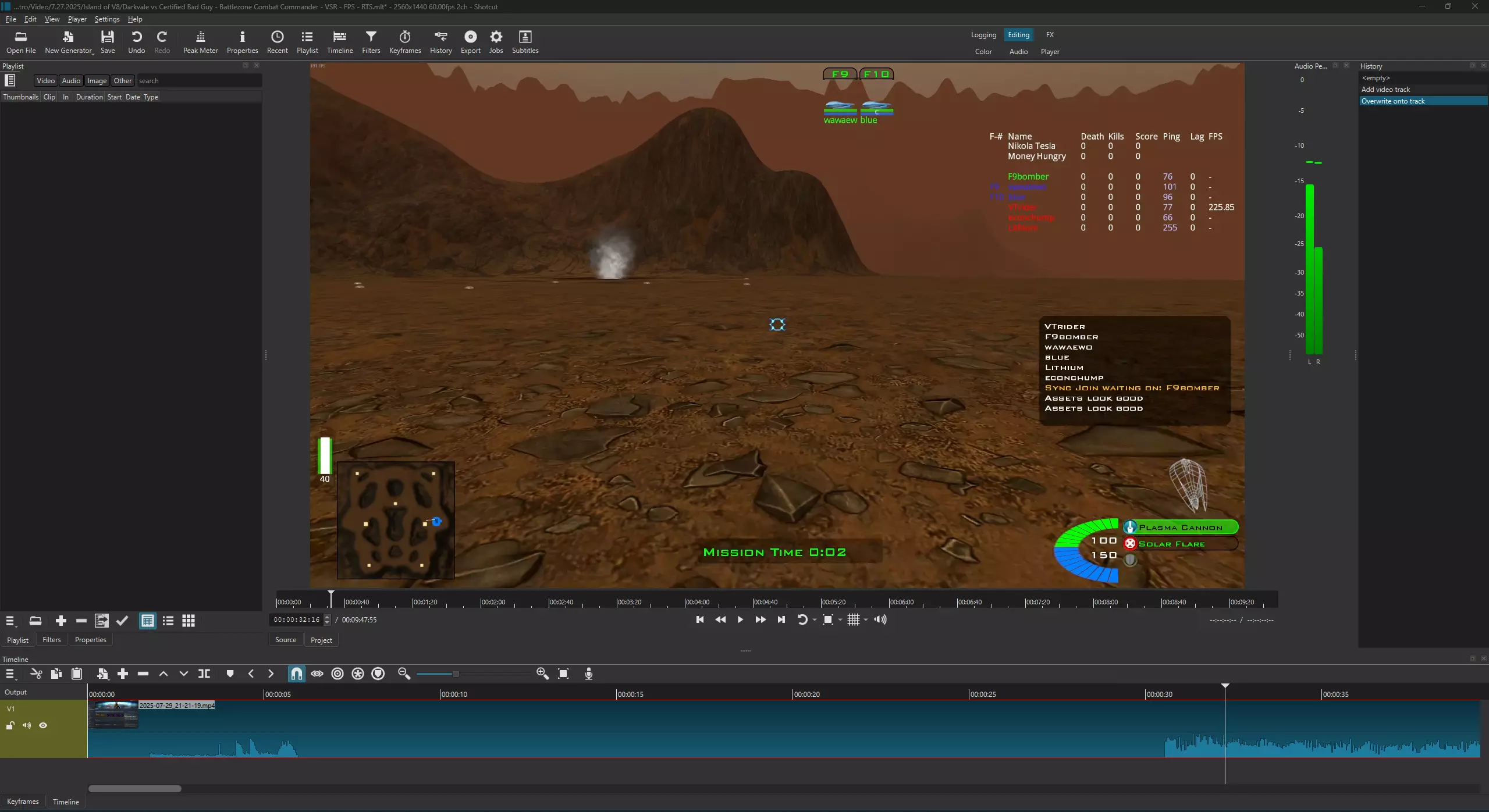
Task: Split clip at playhead in timeline
Action: click(x=204, y=674)
